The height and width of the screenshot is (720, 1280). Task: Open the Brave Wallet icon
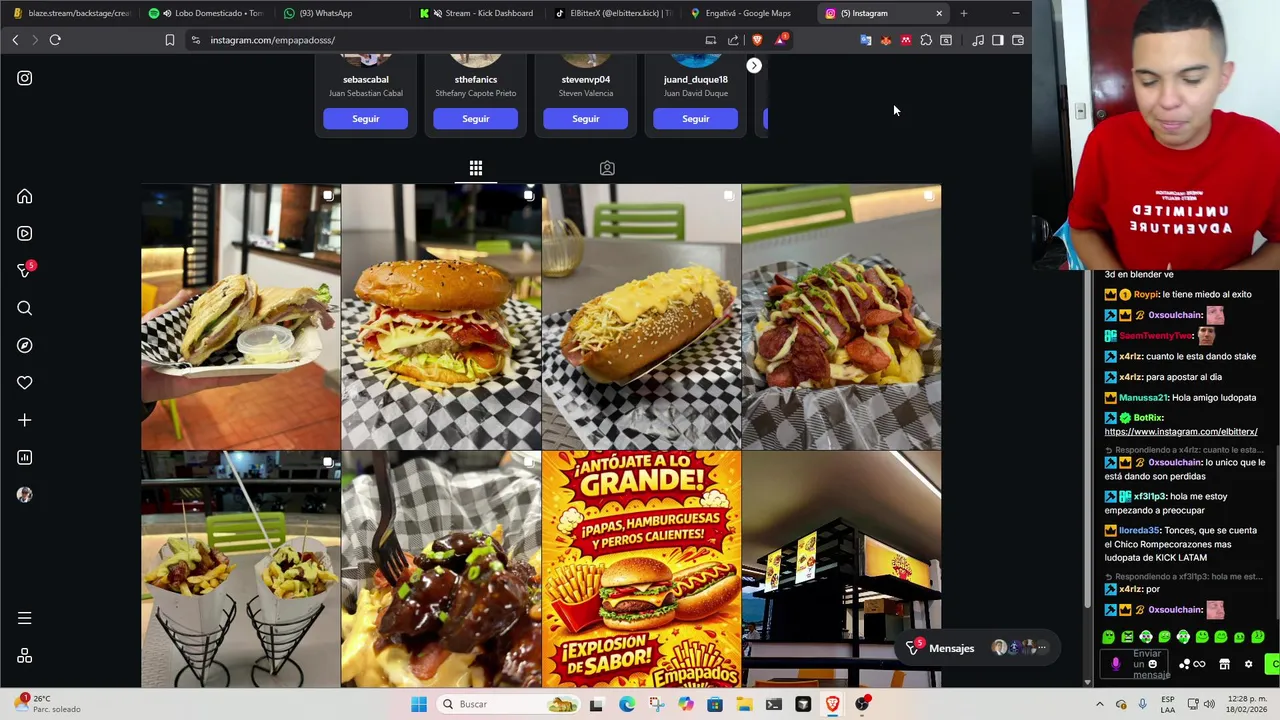(1018, 40)
